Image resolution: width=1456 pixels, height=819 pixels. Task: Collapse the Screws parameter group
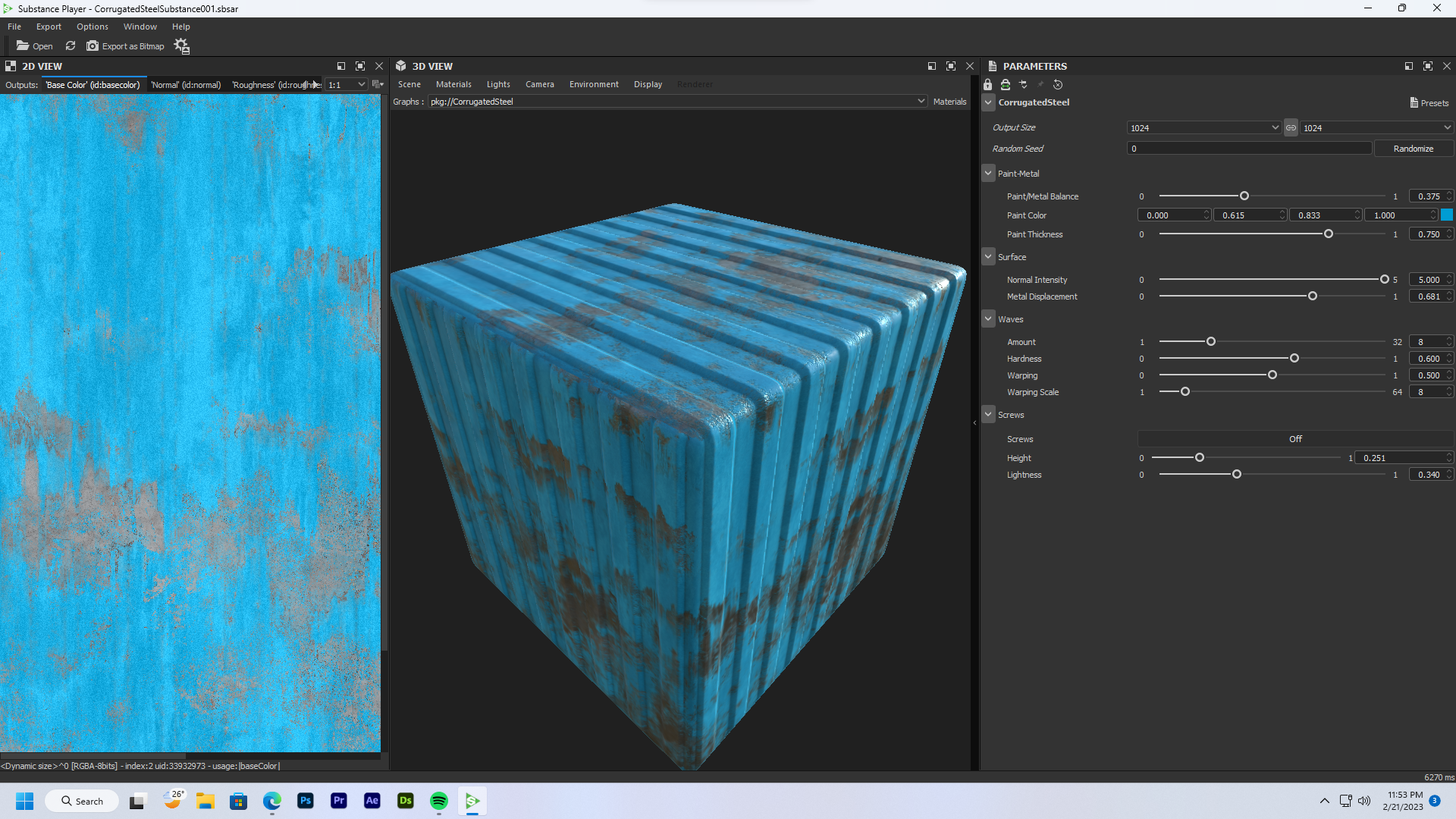(x=988, y=415)
